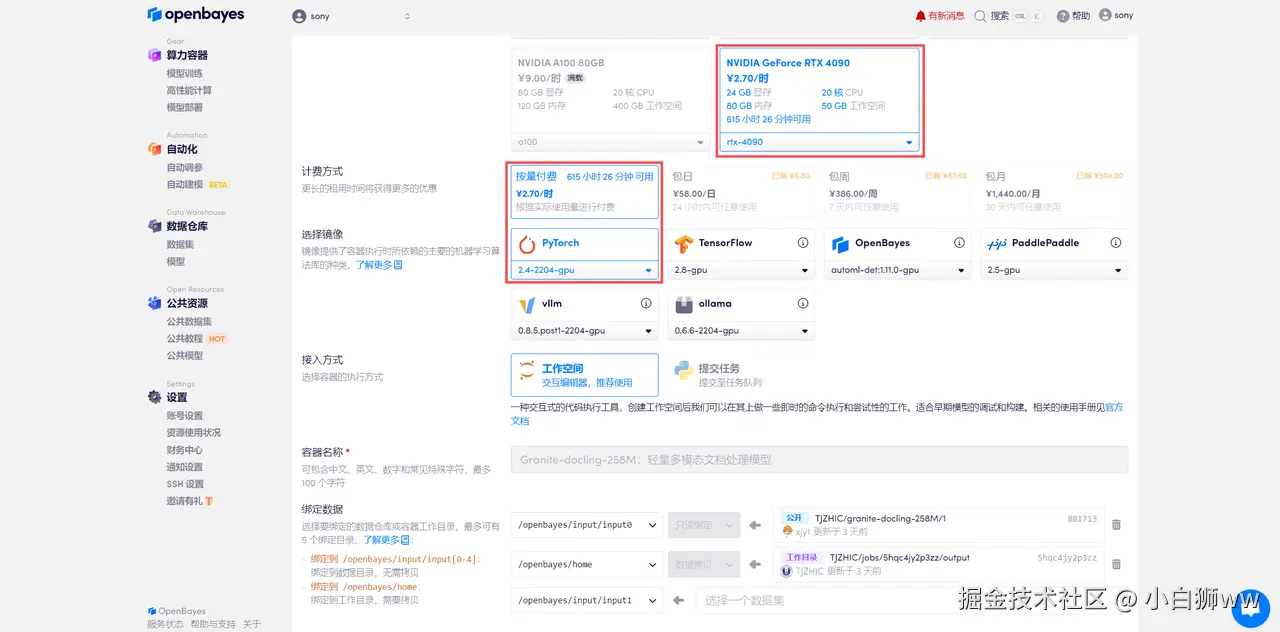This screenshot has height=632, width=1280.
Task: Choose 包周 weekly billing option
Action: click(x=898, y=191)
